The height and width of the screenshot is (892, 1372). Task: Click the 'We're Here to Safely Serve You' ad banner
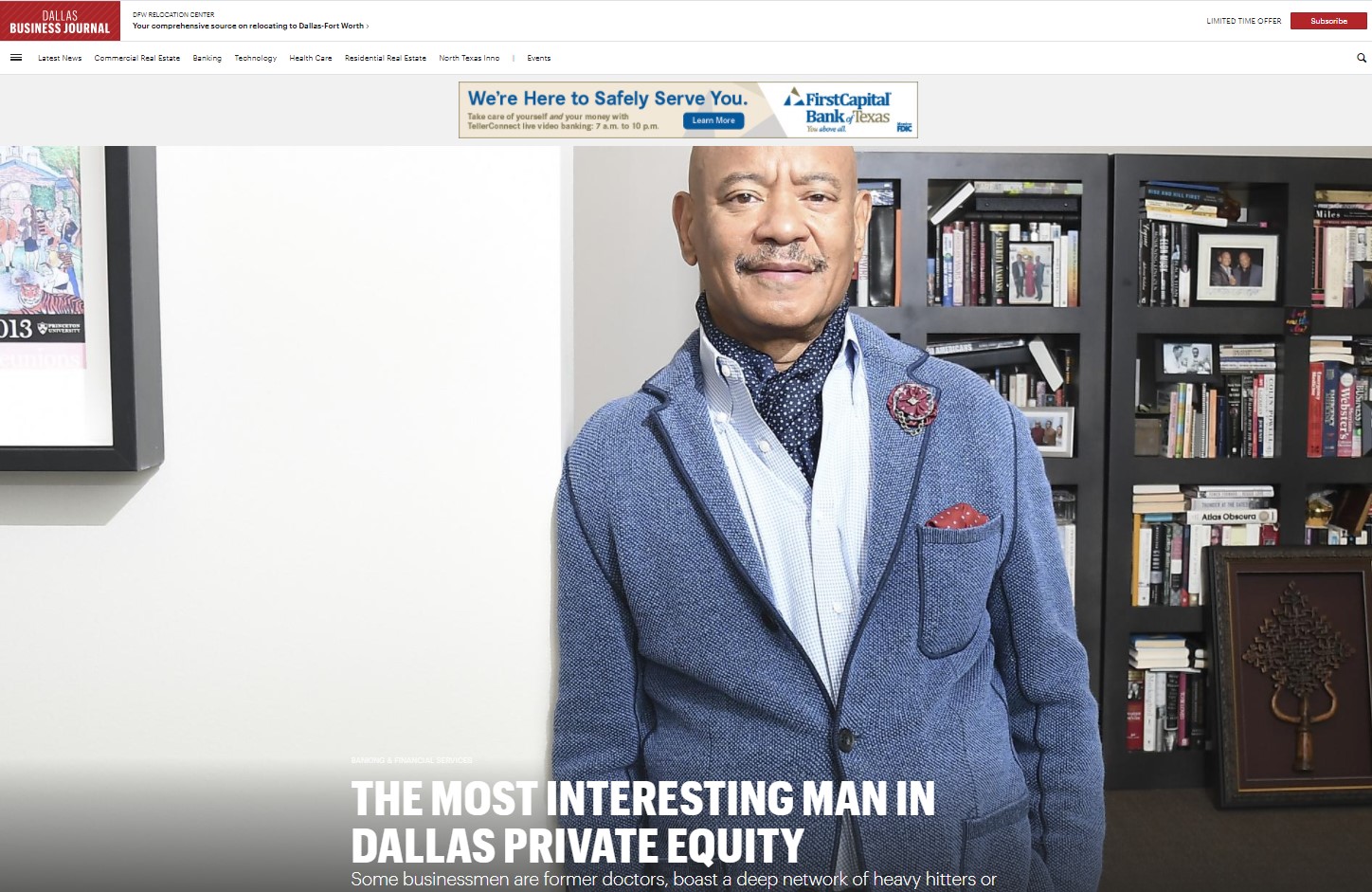tap(606, 99)
